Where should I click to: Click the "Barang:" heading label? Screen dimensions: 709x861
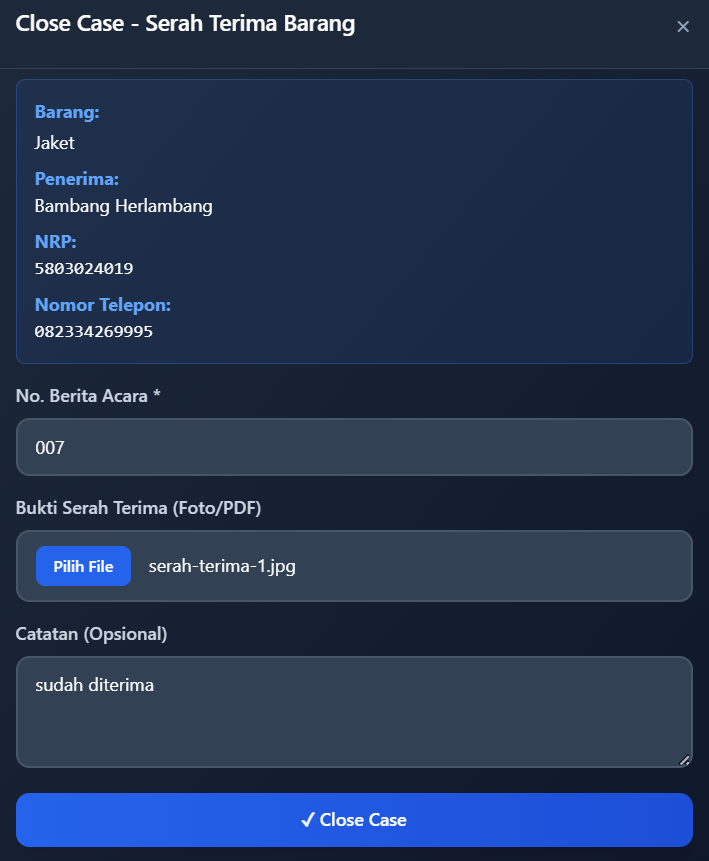[x=67, y=112]
